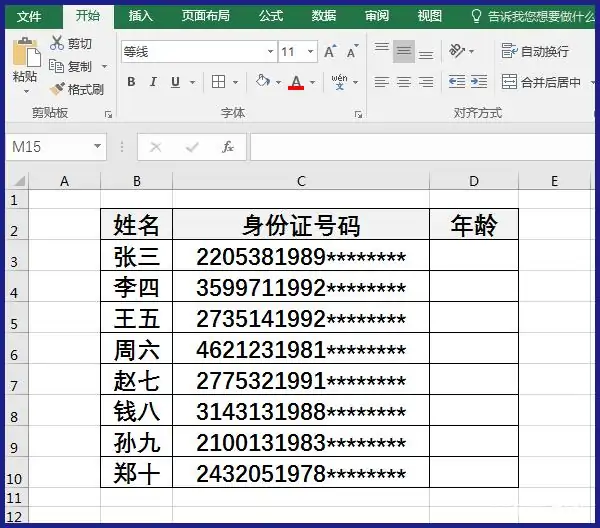Switch to Page Layout (页面布局) tab
The width and height of the screenshot is (600, 528).
coord(205,16)
